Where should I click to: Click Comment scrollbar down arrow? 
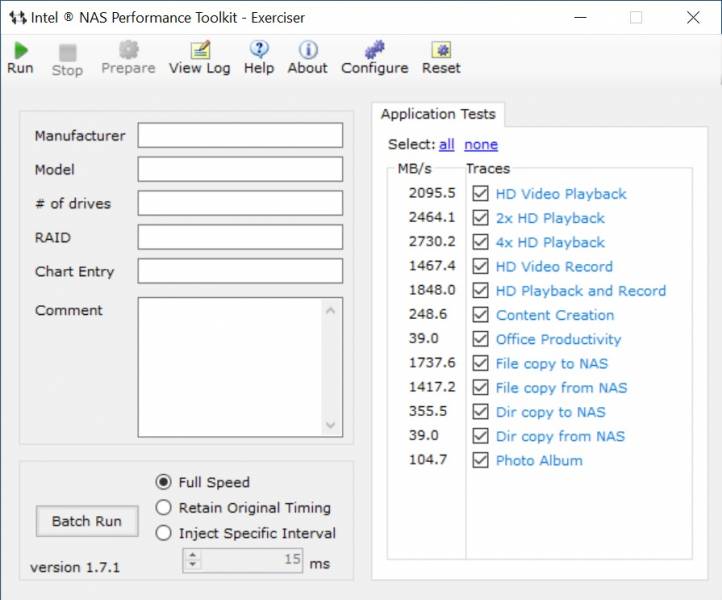(330, 424)
